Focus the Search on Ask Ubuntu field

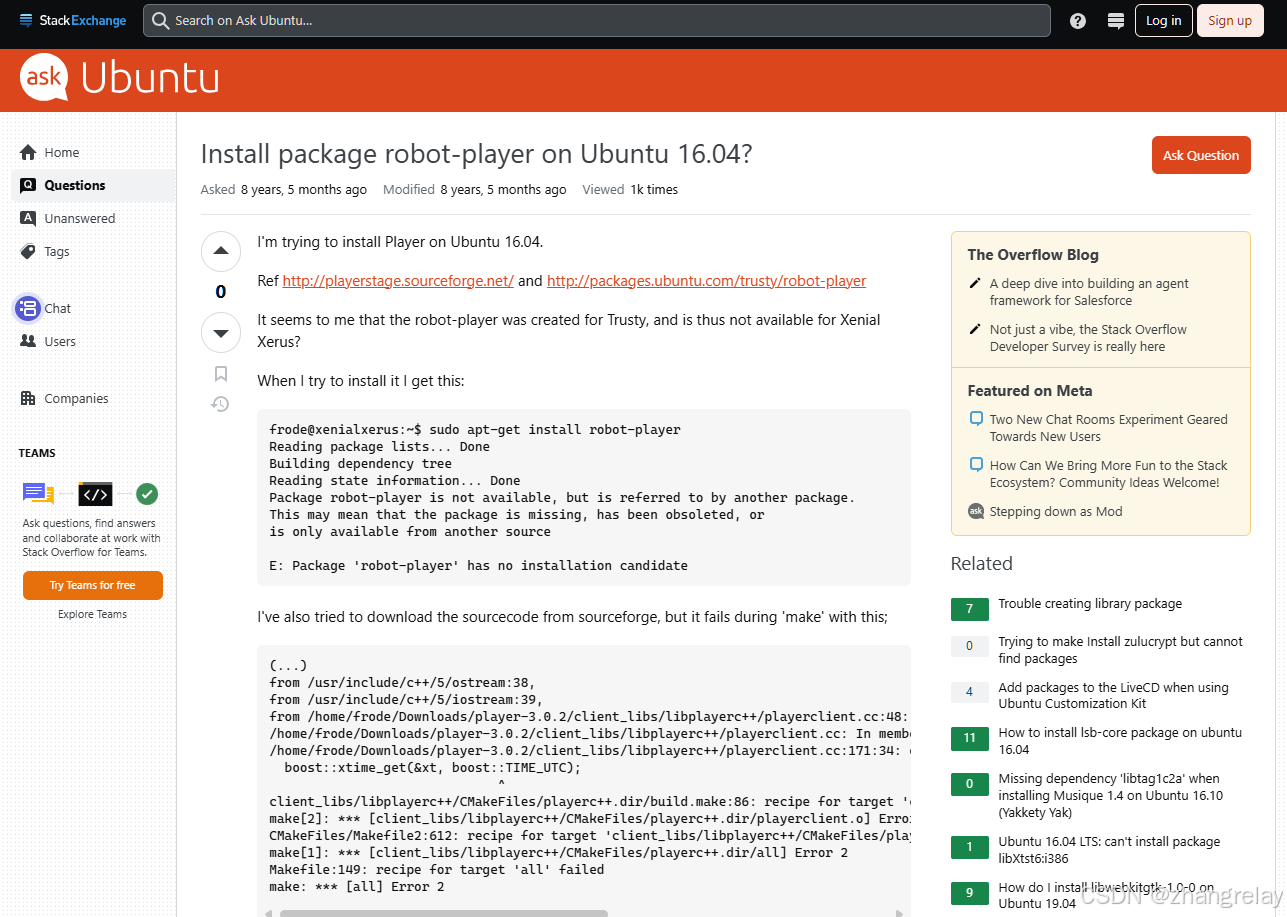596,20
